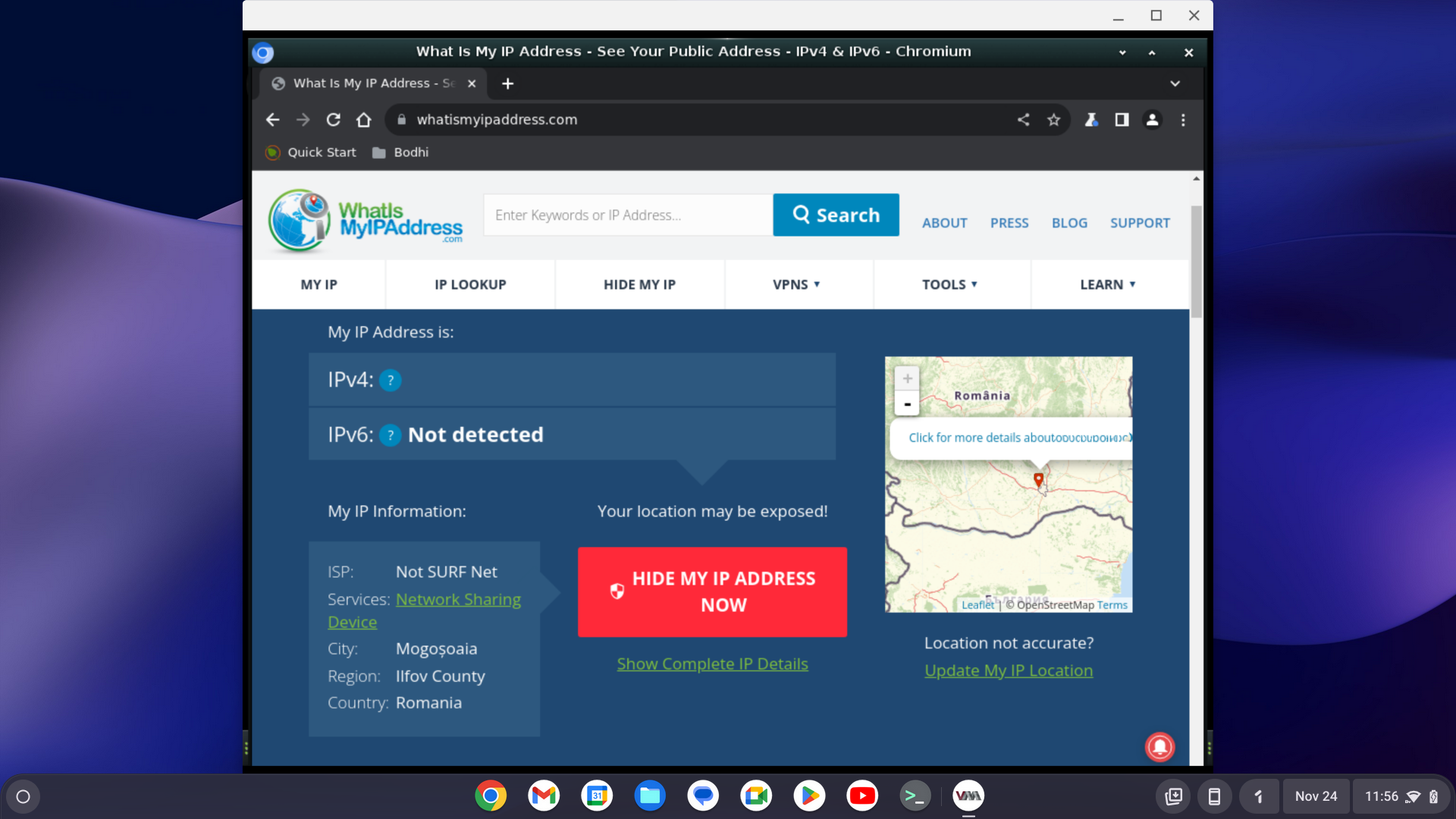
Task: Click the home icon in toolbar
Action: pyautogui.click(x=364, y=120)
